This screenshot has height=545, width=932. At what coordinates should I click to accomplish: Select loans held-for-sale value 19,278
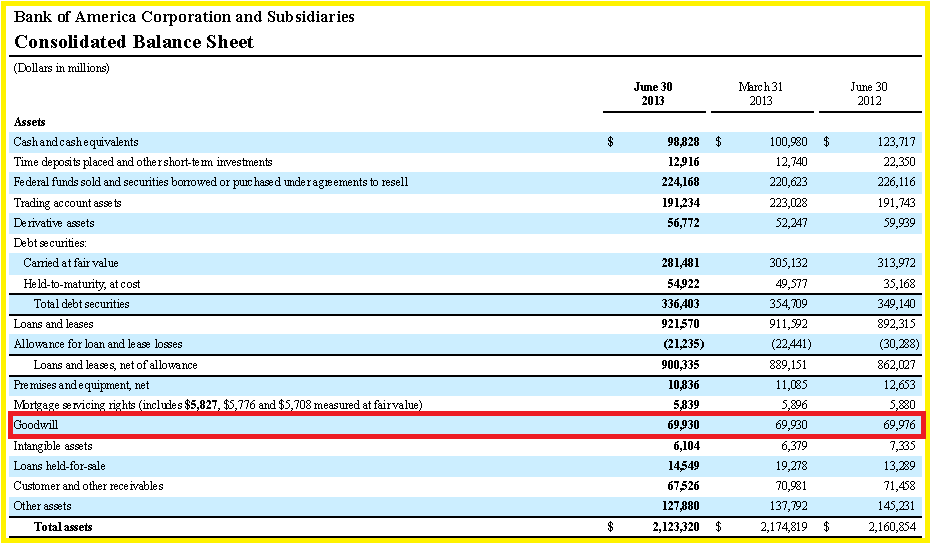point(791,467)
